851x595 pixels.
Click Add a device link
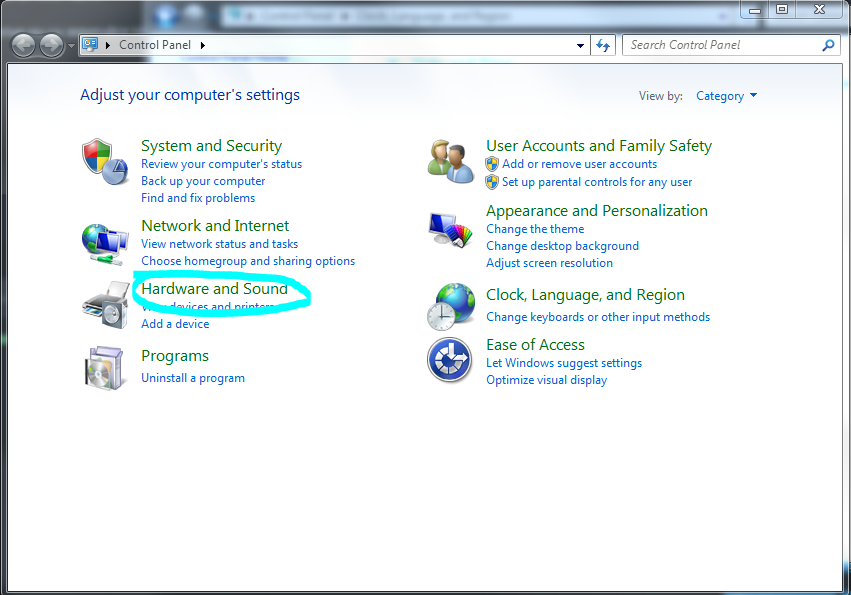coord(175,324)
